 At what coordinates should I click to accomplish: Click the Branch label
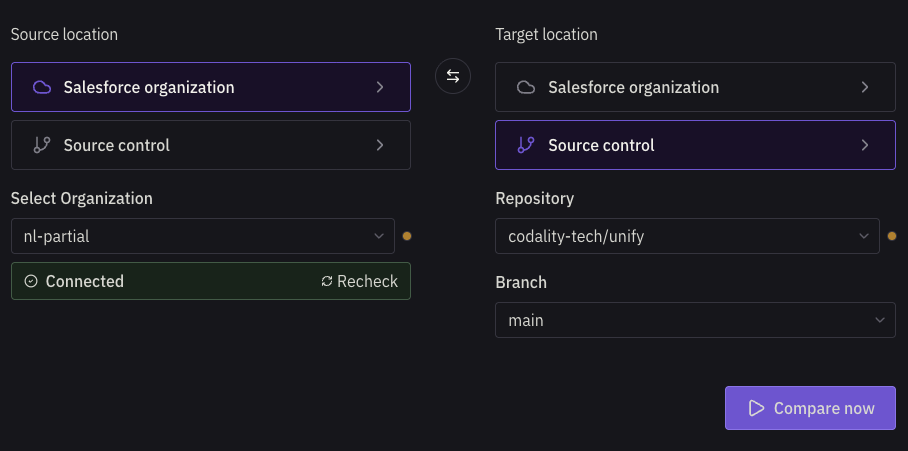521,283
